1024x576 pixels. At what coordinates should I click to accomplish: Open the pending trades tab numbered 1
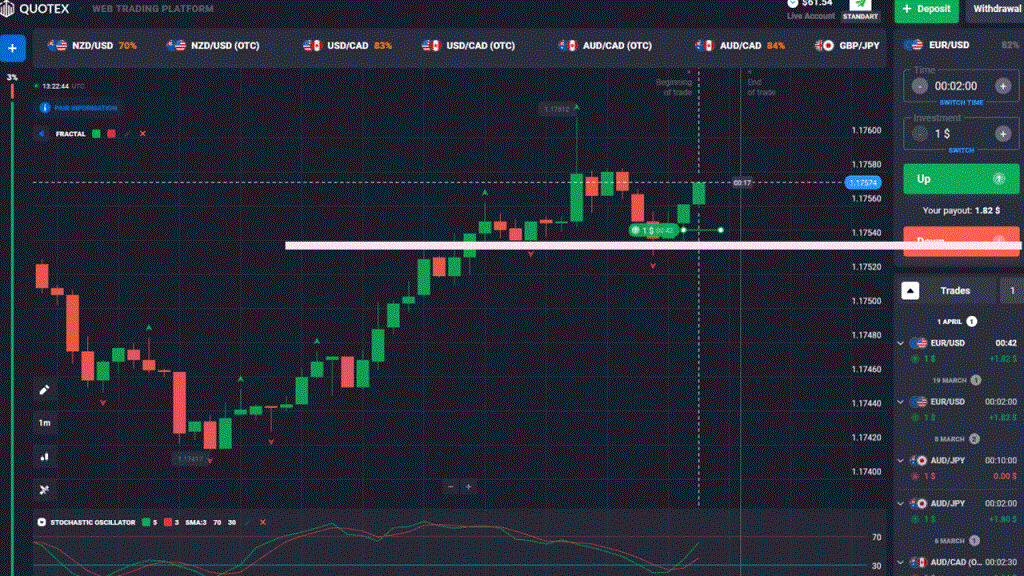pyautogui.click(x=1012, y=291)
